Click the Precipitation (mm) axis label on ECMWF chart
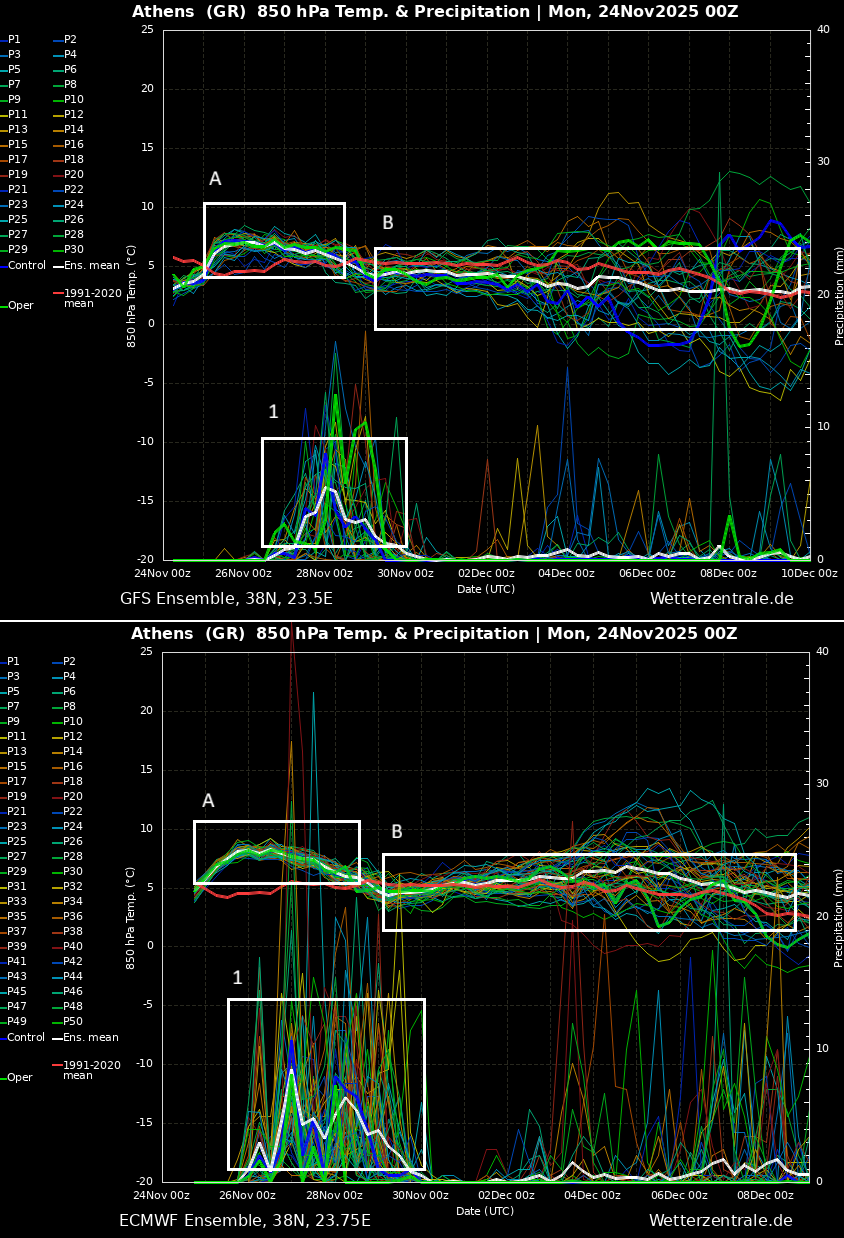The height and width of the screenshot is (1238, 844). (839, 917)
